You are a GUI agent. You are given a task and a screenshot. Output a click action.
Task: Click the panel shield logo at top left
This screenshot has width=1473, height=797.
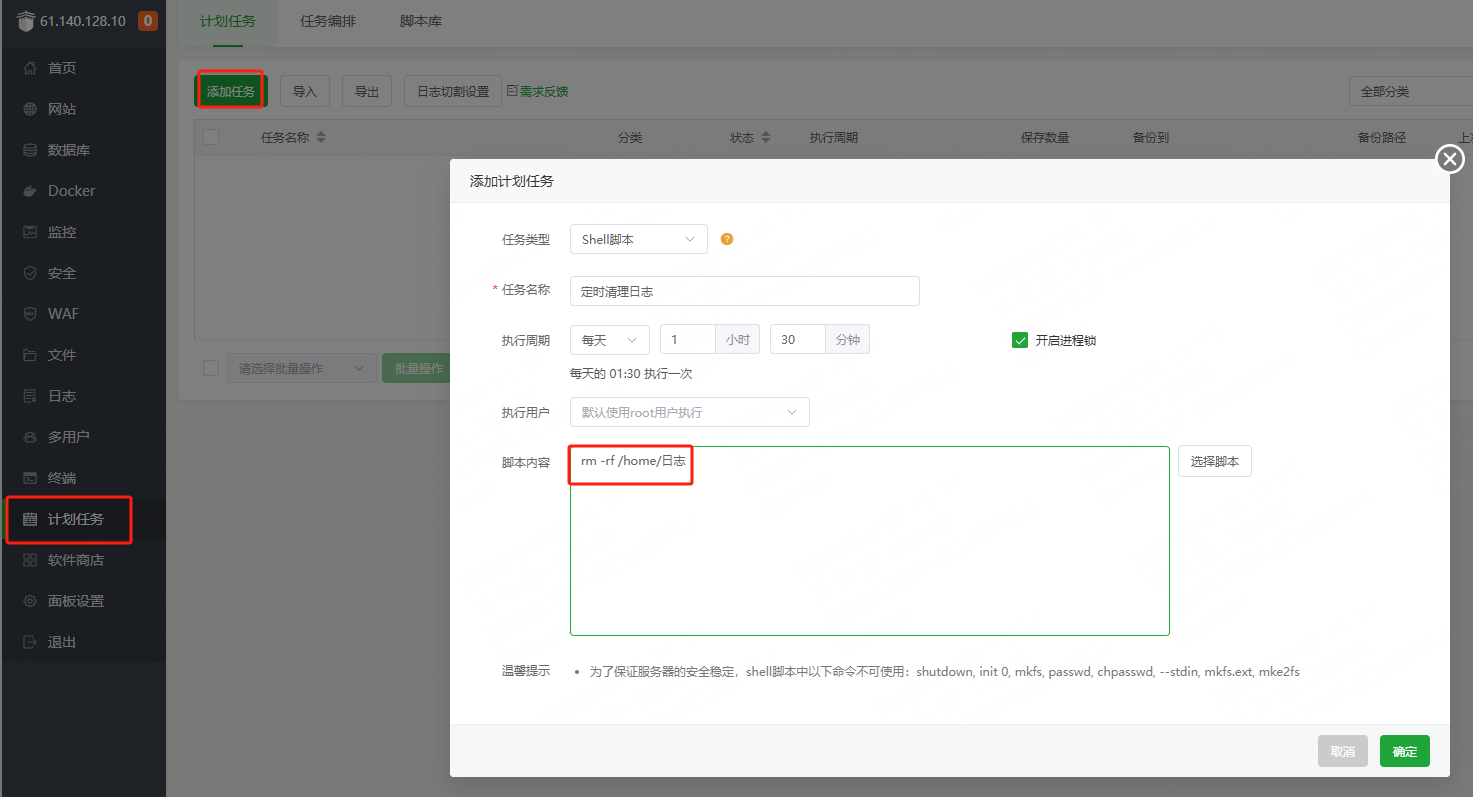25,18
